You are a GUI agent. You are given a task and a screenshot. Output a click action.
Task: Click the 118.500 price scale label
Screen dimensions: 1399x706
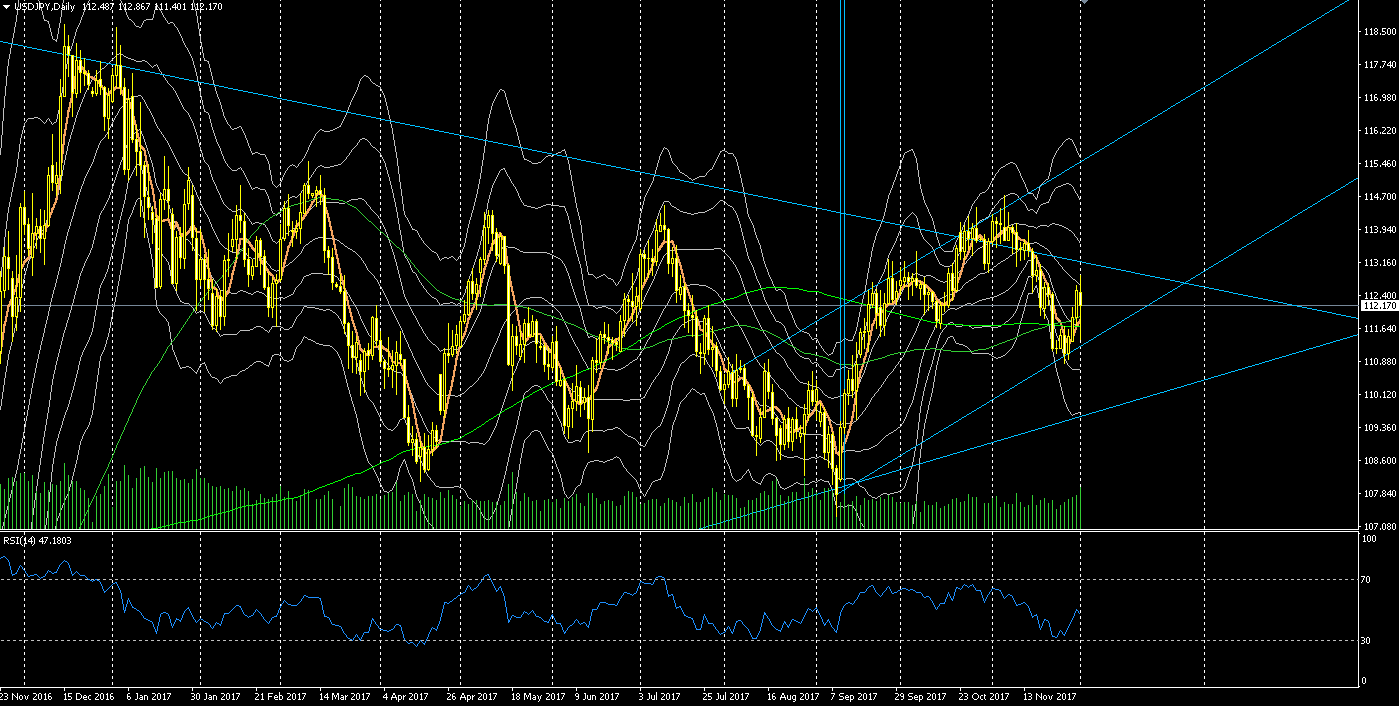[x=1378, y=32]
